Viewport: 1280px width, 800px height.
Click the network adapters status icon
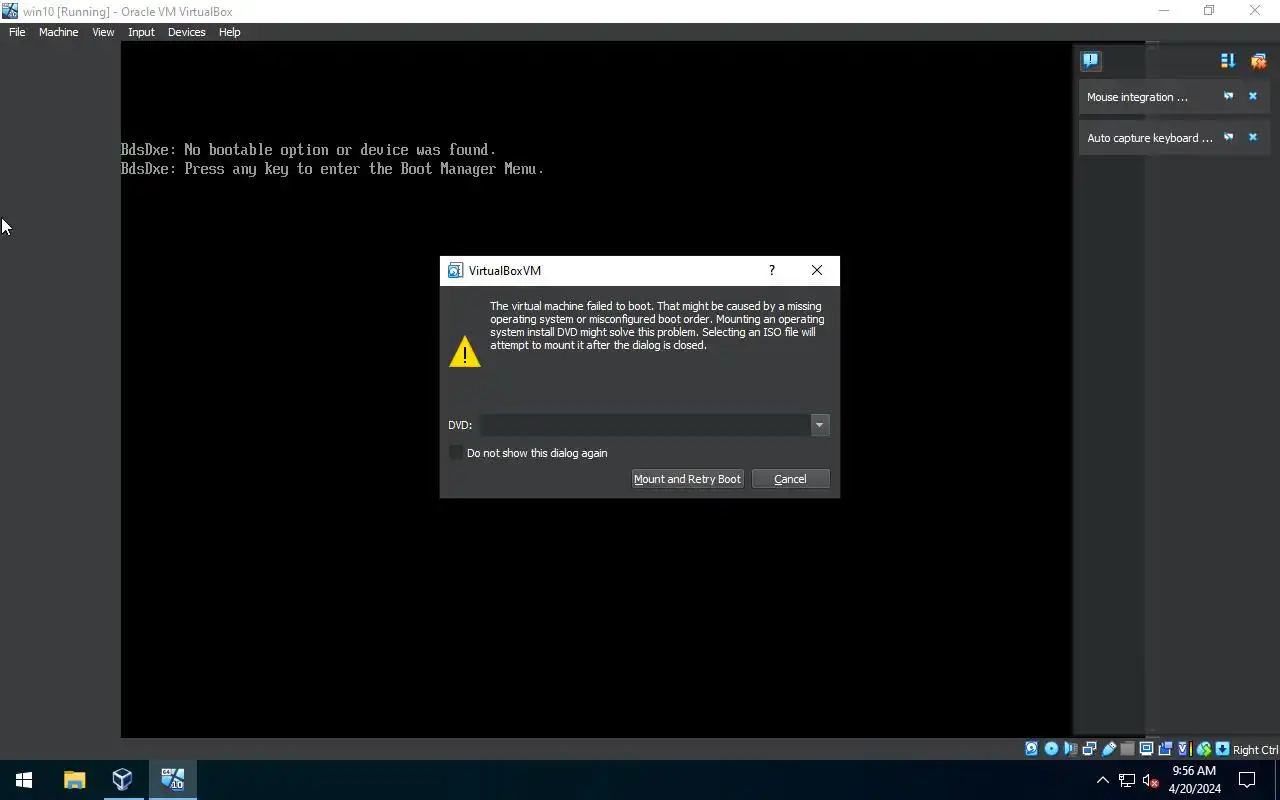[x=1089, y=749]
